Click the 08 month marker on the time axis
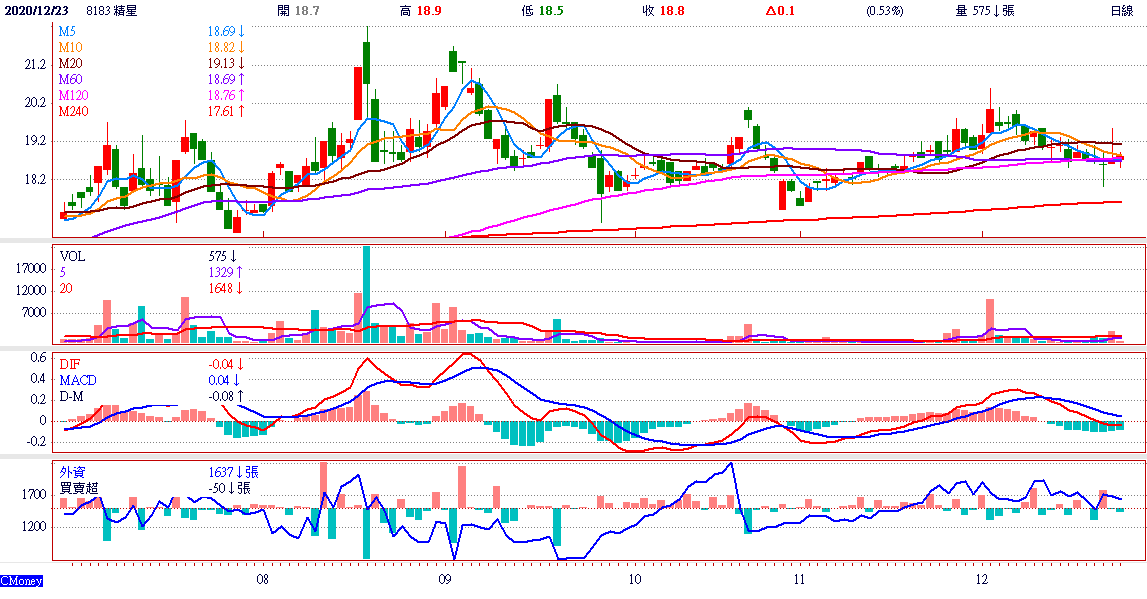 click(x=263, y=579)
